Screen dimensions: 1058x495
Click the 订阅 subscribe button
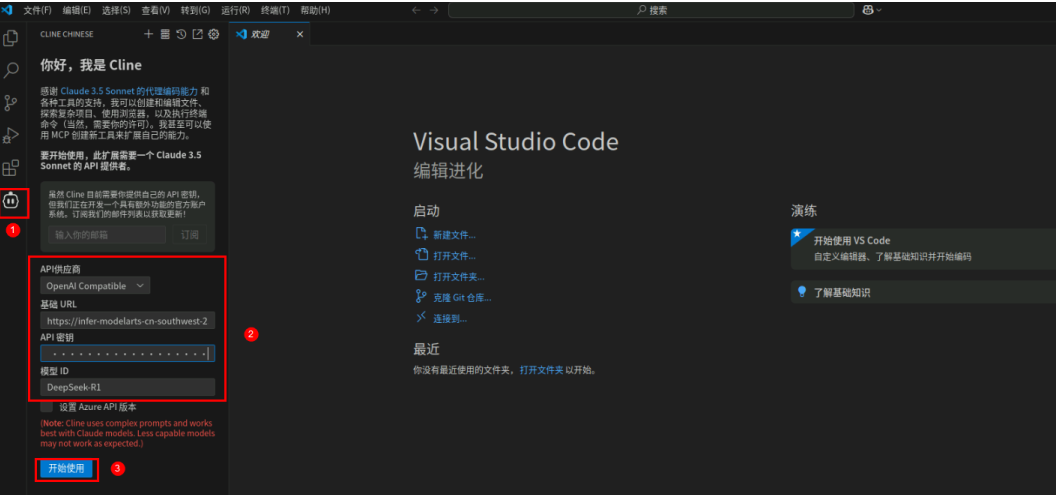point(189,235)
